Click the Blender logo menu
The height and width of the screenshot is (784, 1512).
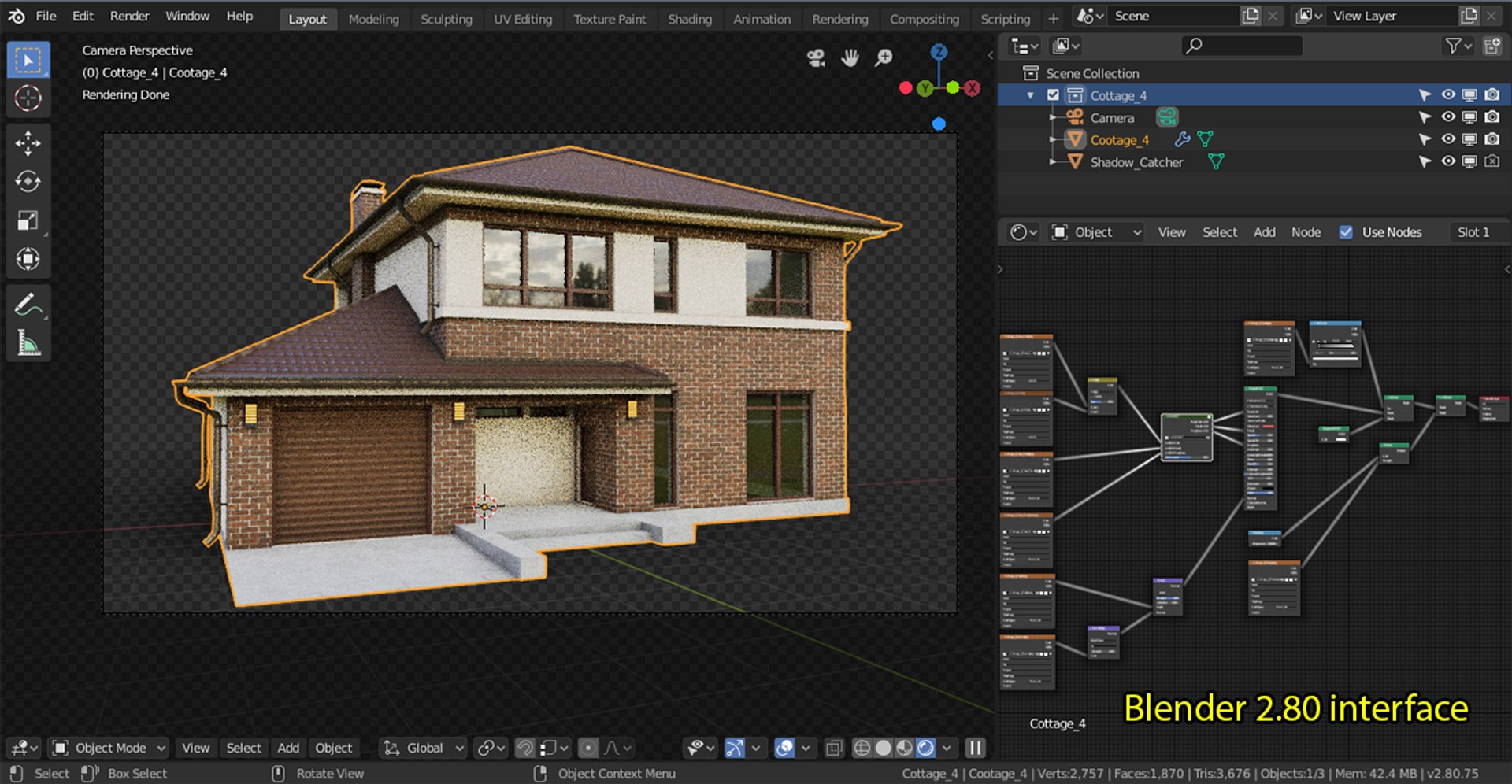pyautogui.click(x=17, y=16)
